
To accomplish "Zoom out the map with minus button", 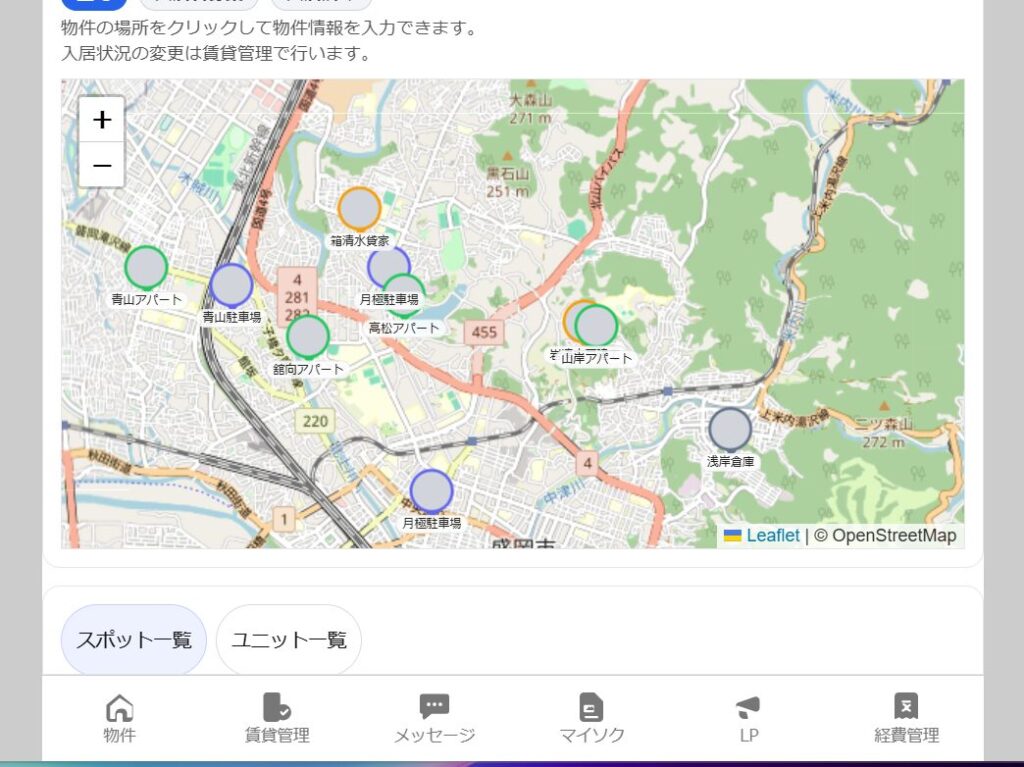I will click(102, 165).
